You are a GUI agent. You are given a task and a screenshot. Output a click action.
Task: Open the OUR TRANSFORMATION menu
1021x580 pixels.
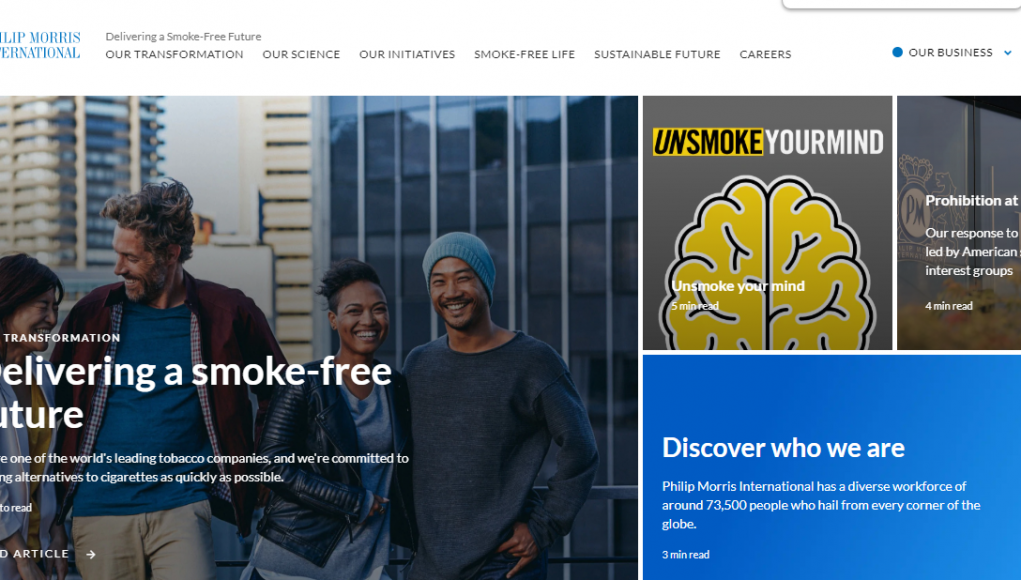(x=175, y=55)
